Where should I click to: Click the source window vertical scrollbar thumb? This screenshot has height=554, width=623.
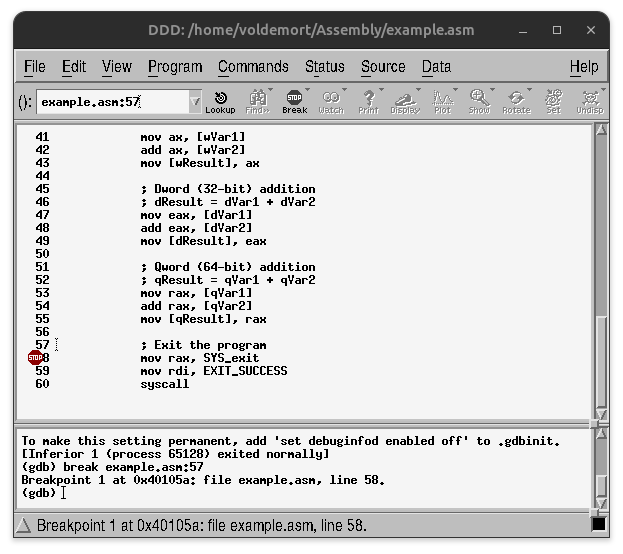602,362
